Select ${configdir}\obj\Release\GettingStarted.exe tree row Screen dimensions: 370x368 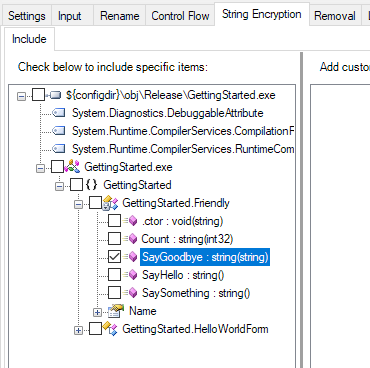pyautogui.click(x=170, y=95)
